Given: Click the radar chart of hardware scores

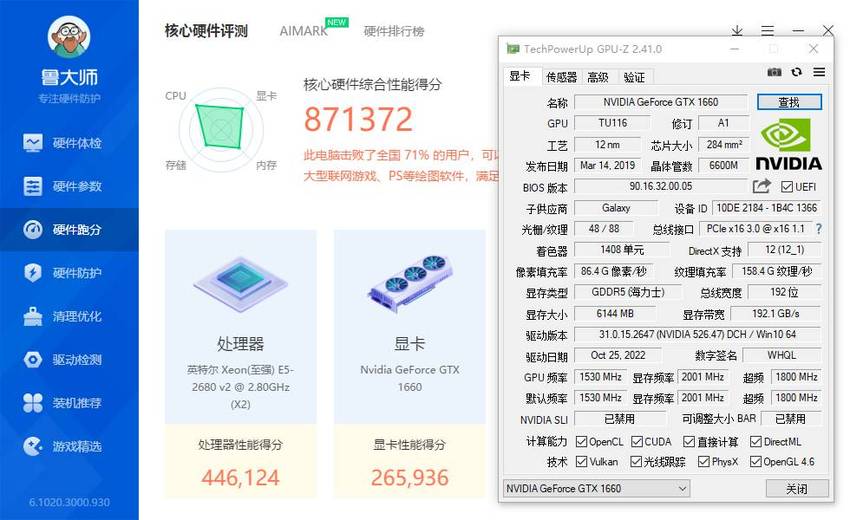Looking at the screenshot, I should 221,129.
